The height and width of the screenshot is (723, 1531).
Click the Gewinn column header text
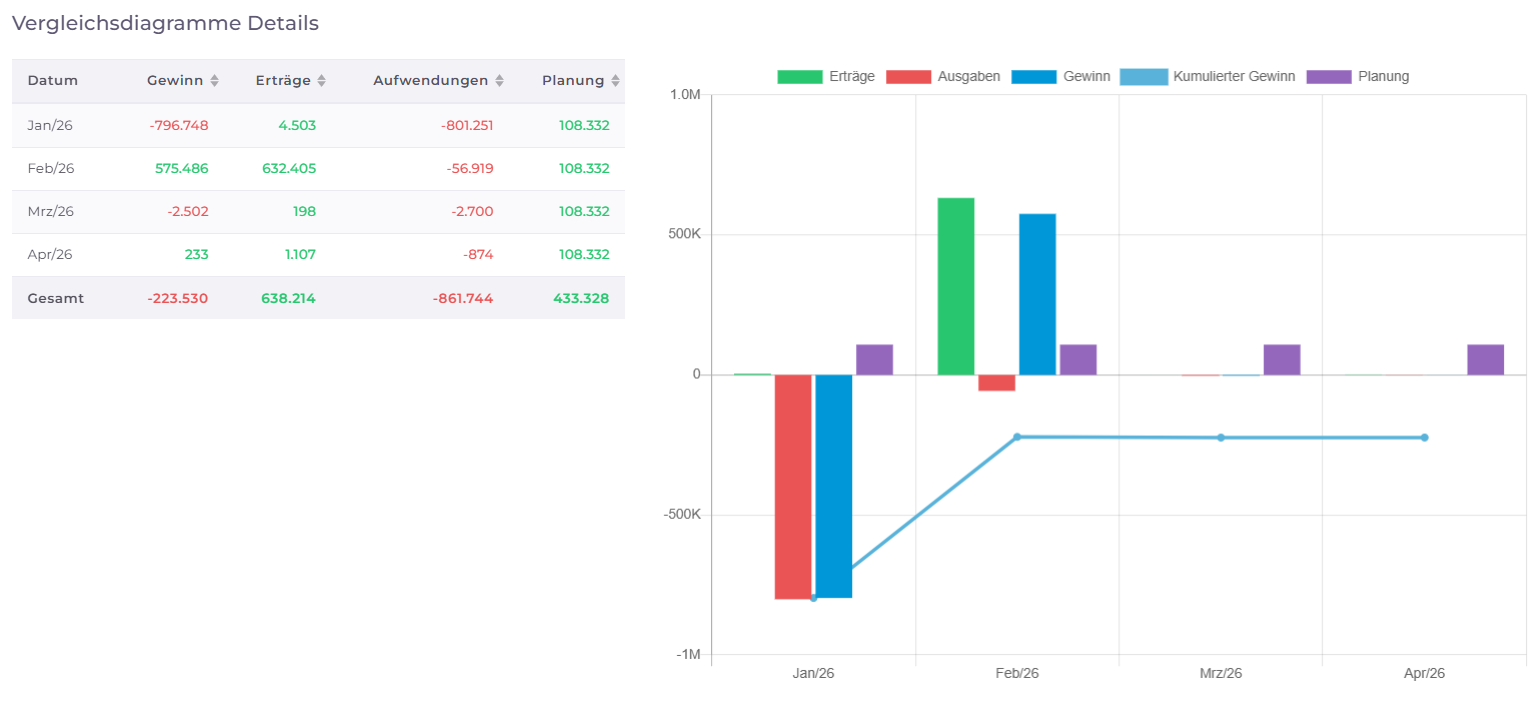tap(175, 81)
